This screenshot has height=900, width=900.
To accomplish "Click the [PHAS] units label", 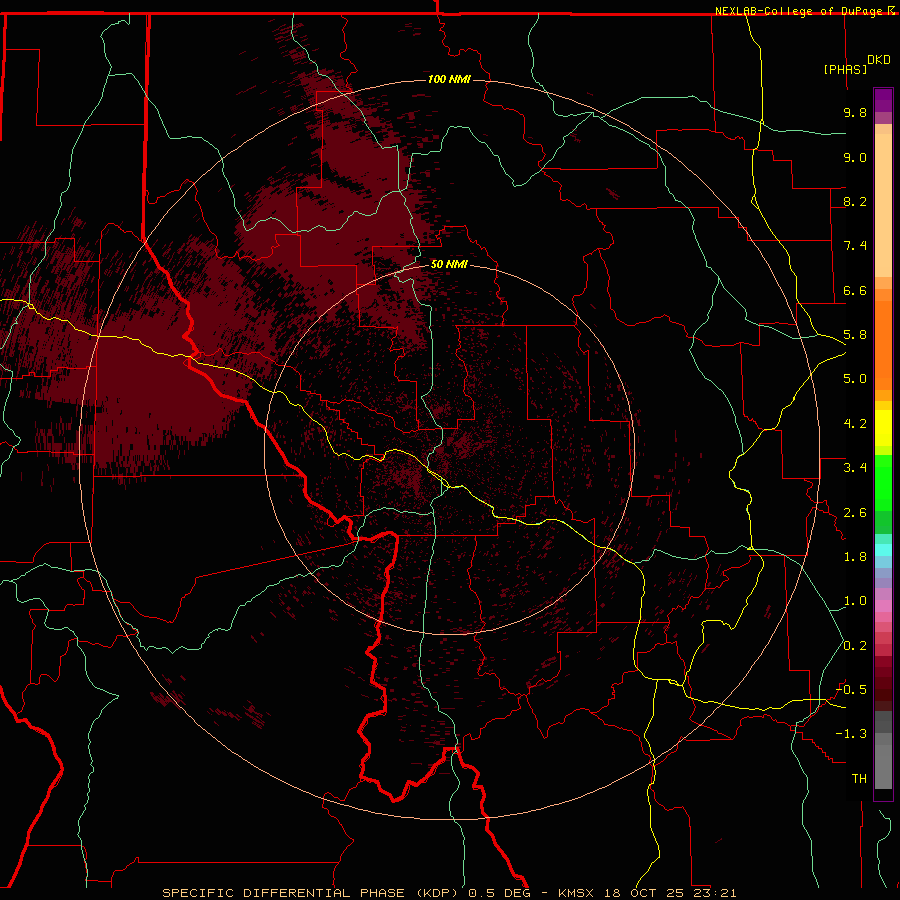I will click(845, 69).
